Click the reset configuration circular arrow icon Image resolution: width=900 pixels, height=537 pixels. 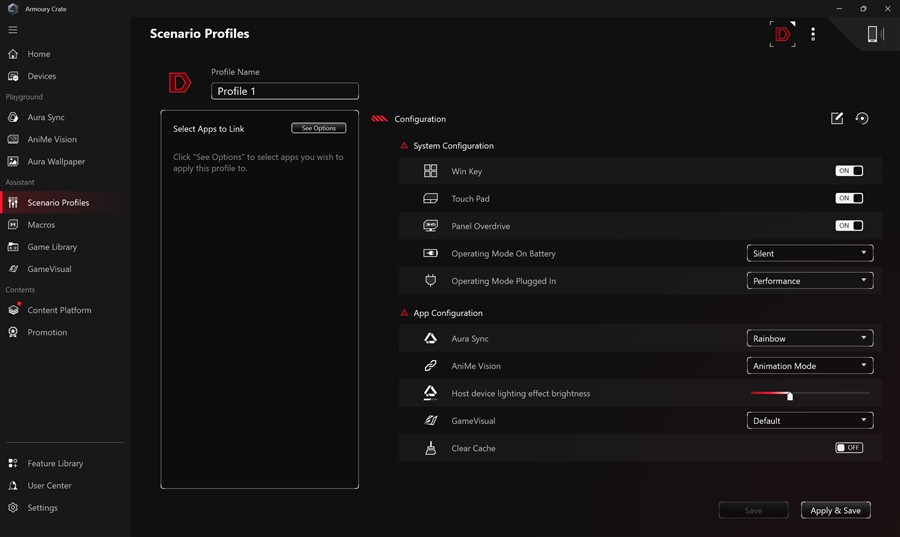point(862,119)
